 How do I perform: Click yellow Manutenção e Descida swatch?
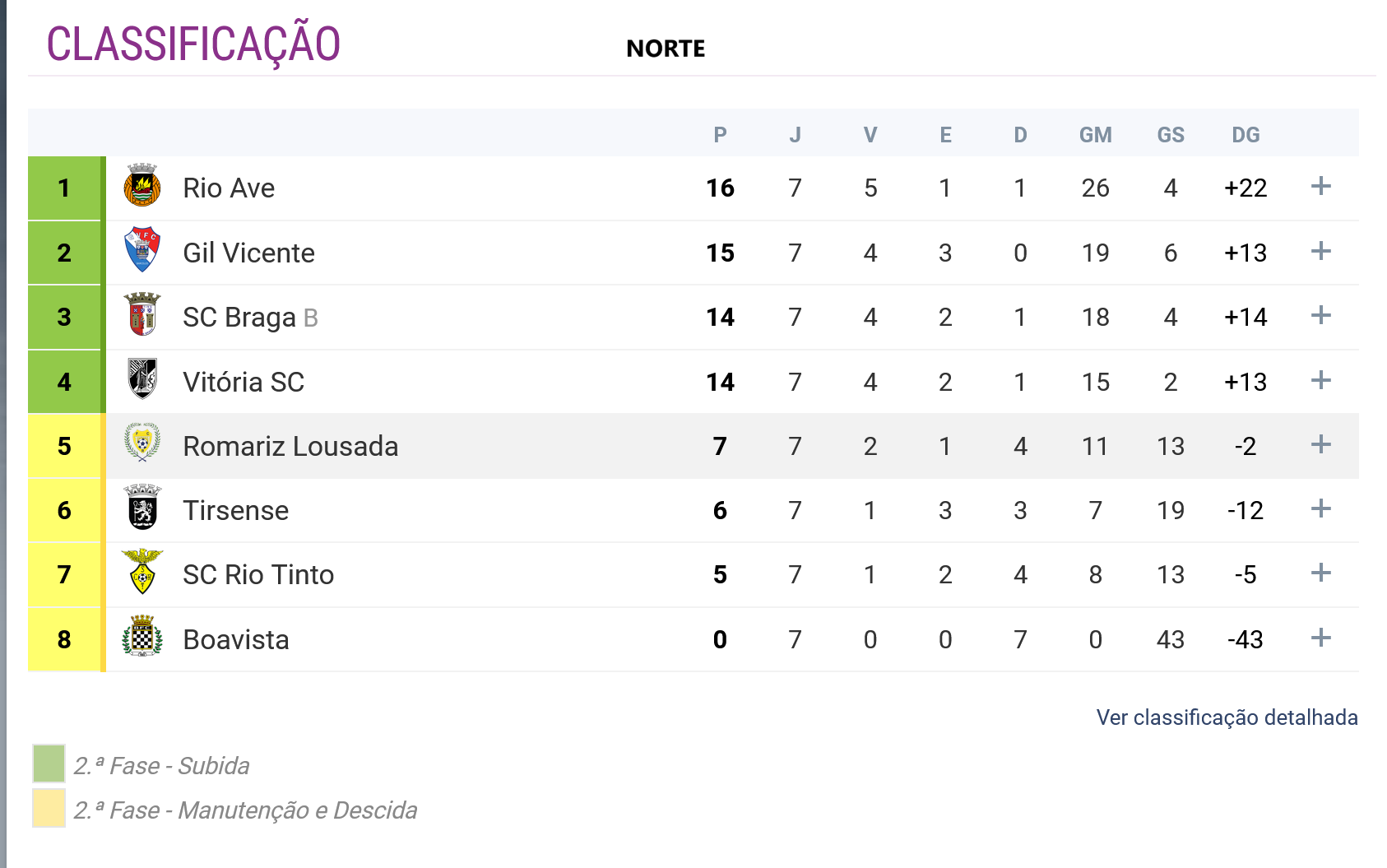coord(49,808)
